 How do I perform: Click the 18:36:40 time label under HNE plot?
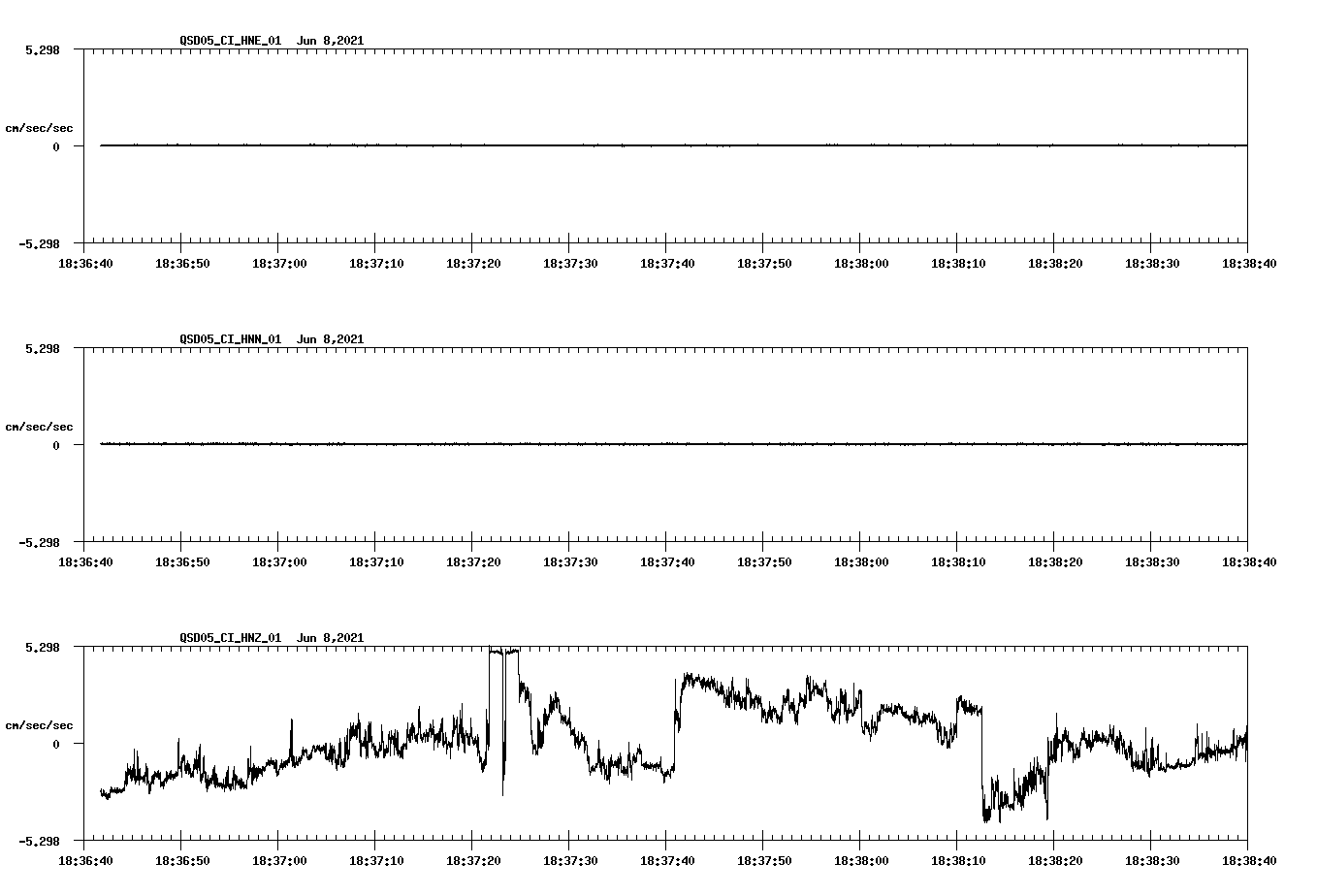[85, 263]
